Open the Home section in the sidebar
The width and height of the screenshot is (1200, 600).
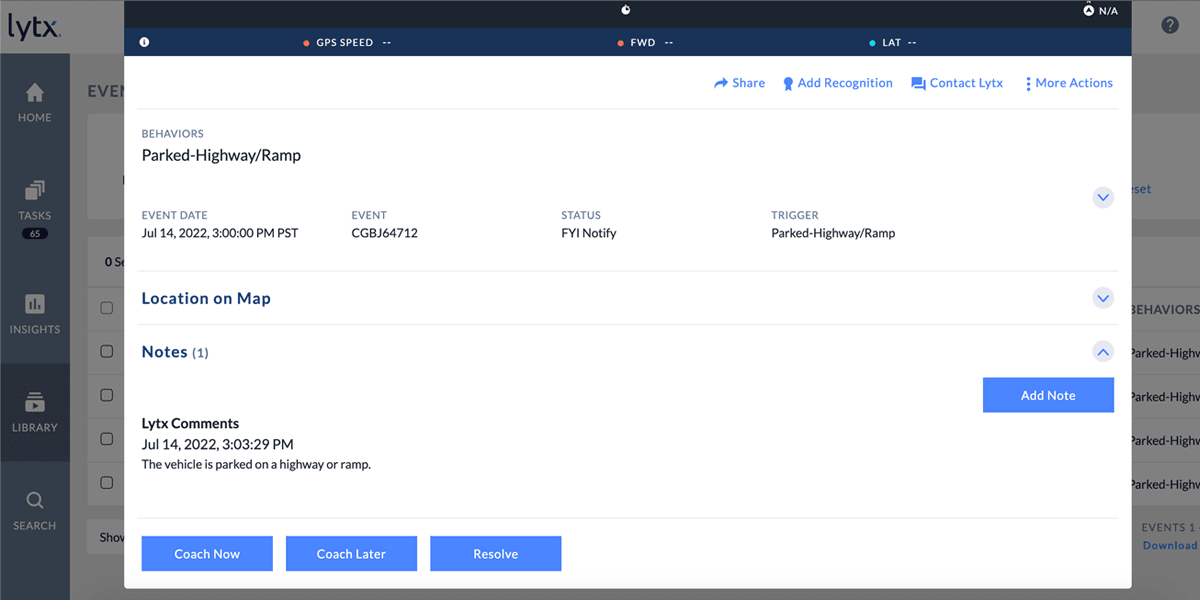pyautogui.click(x=34, y=103)
